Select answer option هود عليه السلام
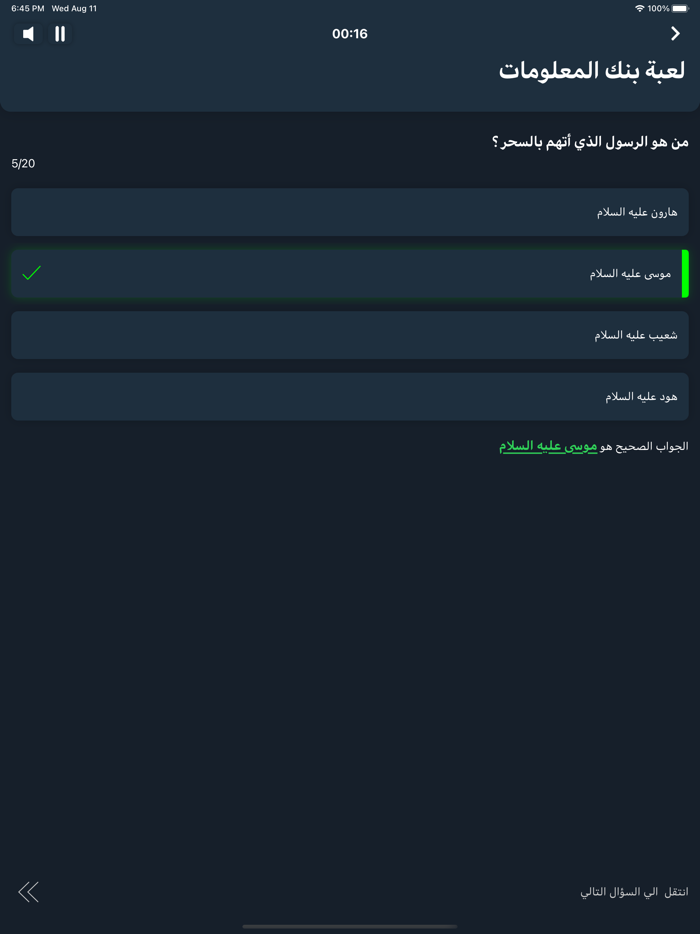The height and width of the screenshot is (934, 700). click(350, 396)
